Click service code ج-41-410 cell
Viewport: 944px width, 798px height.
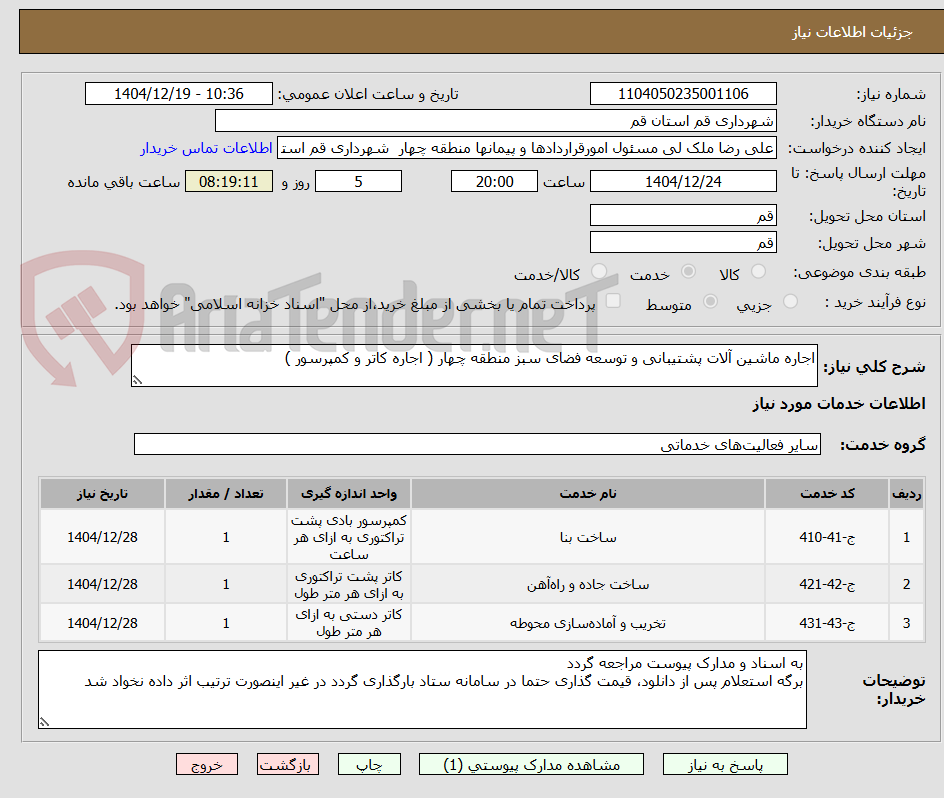[x=827, y=537]
